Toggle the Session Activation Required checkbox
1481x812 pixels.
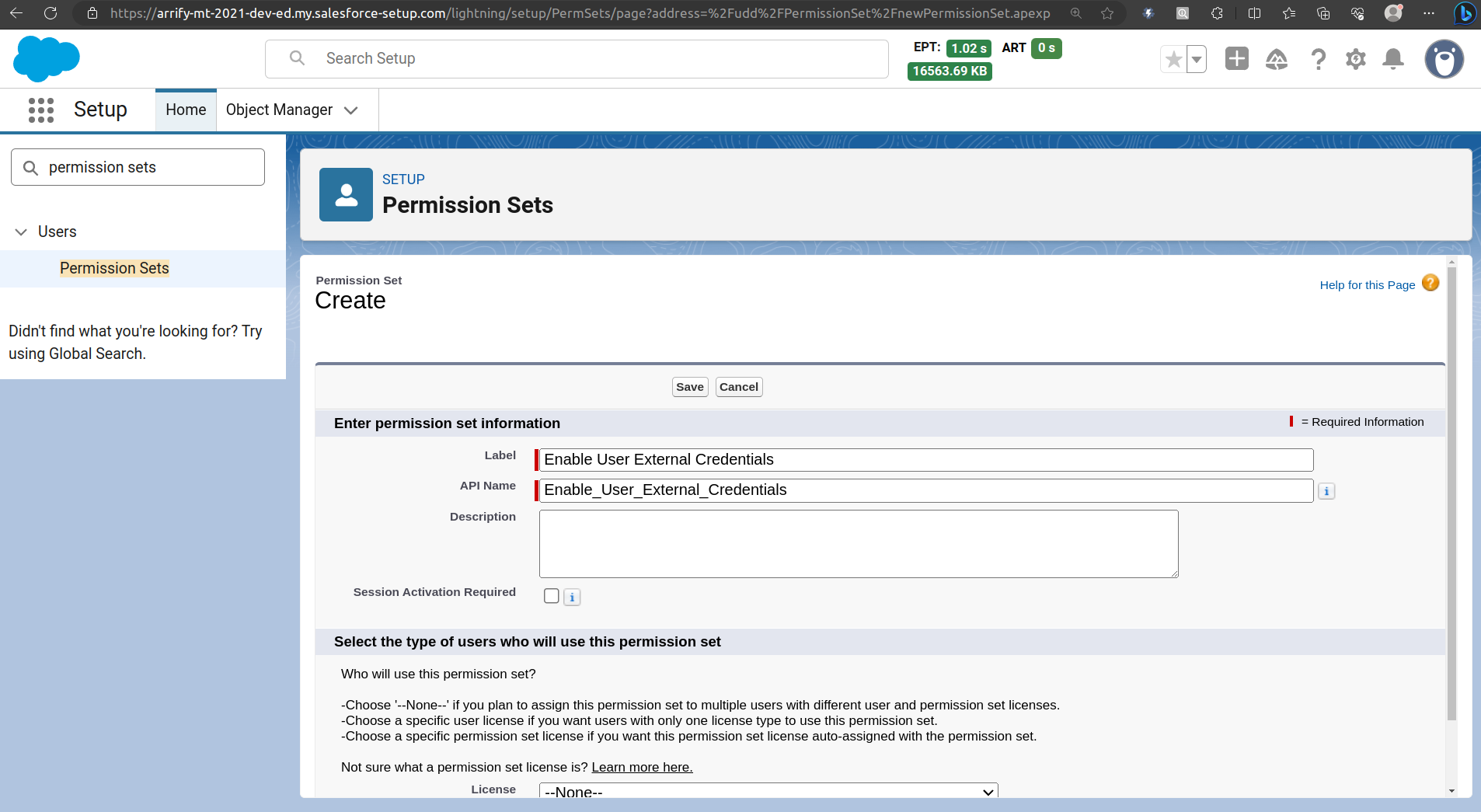(x=552, y=596)
